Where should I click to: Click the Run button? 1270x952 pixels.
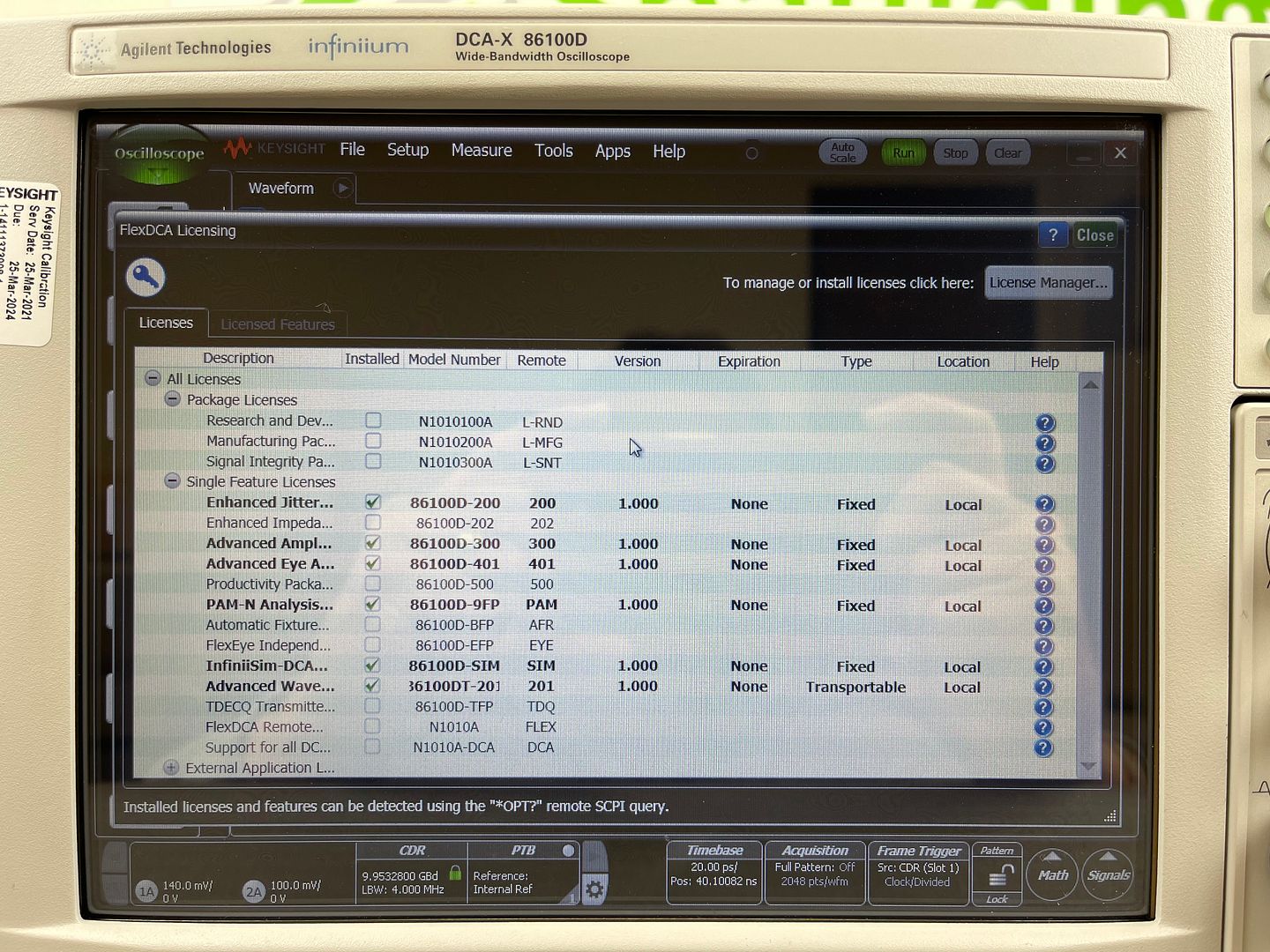click(904, 152)
